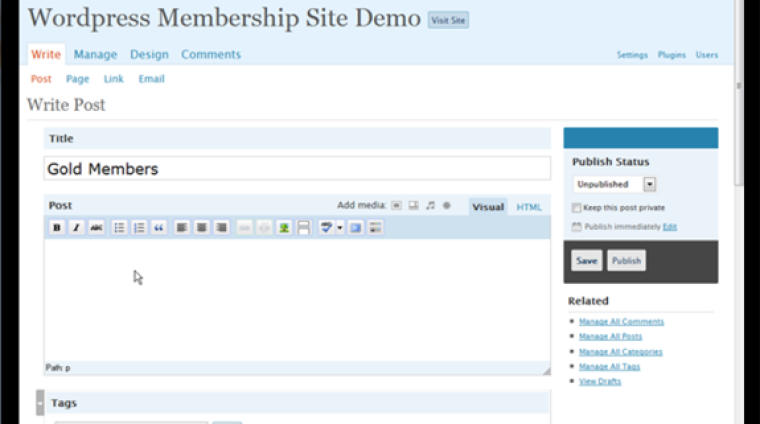Open Settings link
This screenshot has height=424, width=760.
coord(632,55)
